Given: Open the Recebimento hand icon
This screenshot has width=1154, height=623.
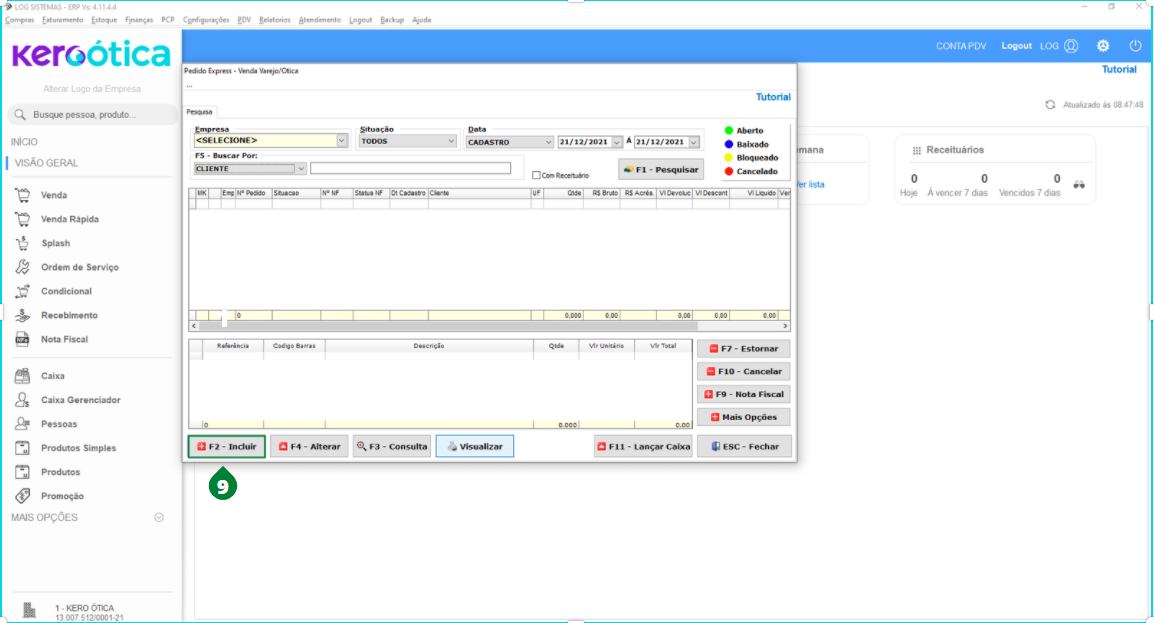Looking at the screenshot, I should click(23, 315).
